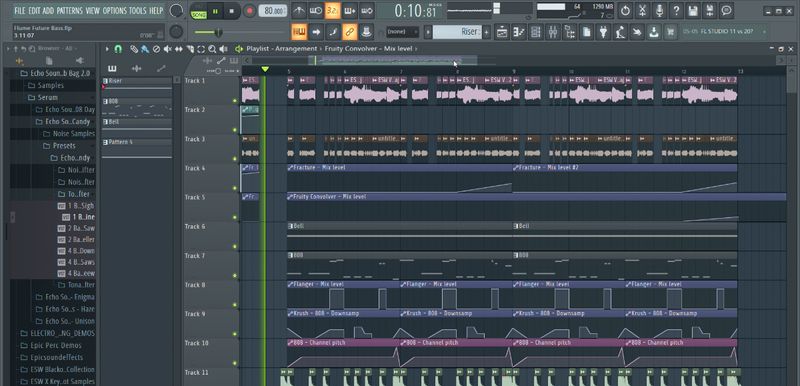Open the ADD menu
Image resolution: width=800 pixels, height=386 pixels.
[x=48, y=10]
